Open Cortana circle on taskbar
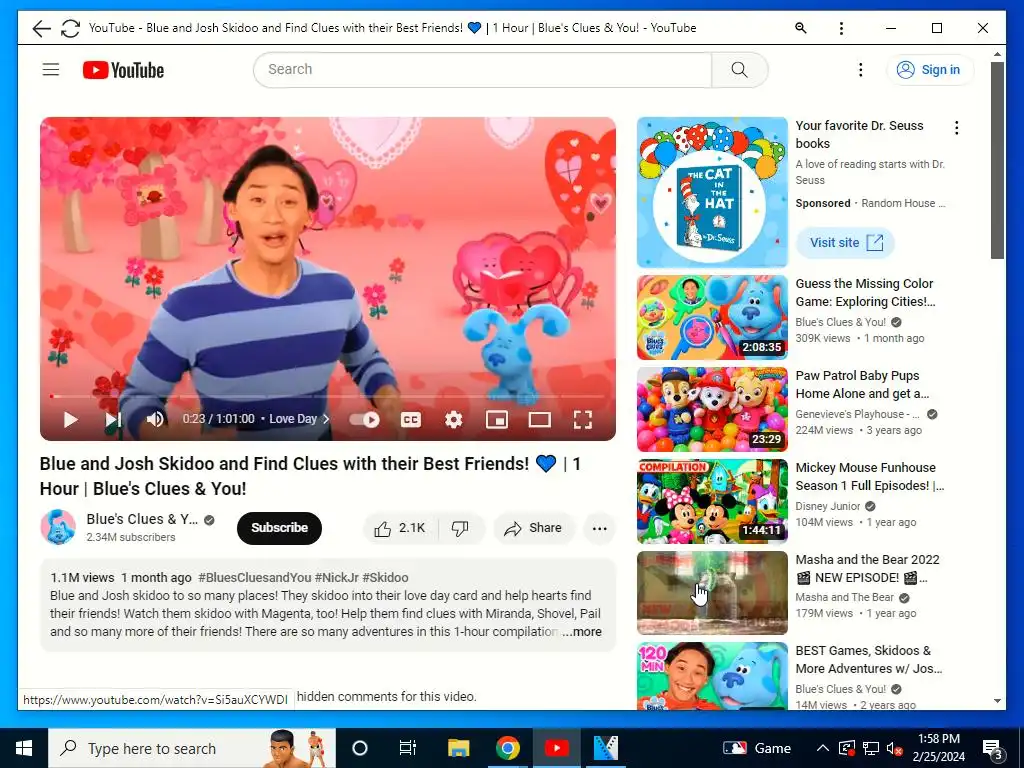This screenshot has height=768, width=1024. pyautogui.click(x=360, y=748)
